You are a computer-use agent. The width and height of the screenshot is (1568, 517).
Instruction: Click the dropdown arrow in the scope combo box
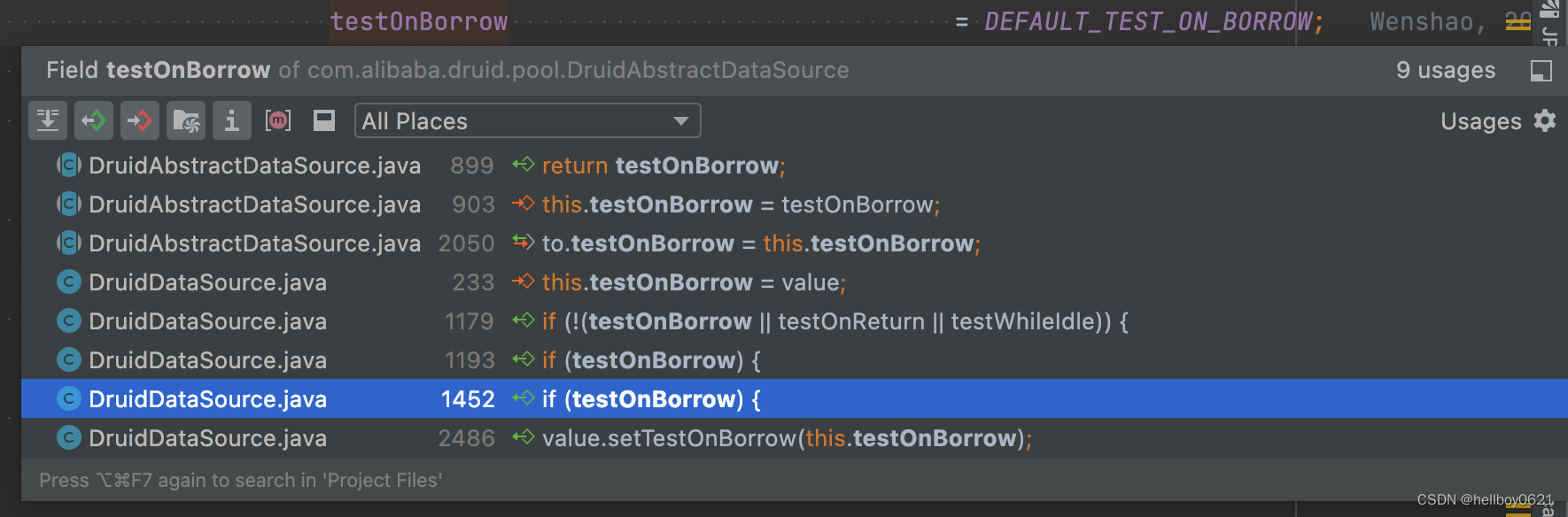(x=680, y=120)
